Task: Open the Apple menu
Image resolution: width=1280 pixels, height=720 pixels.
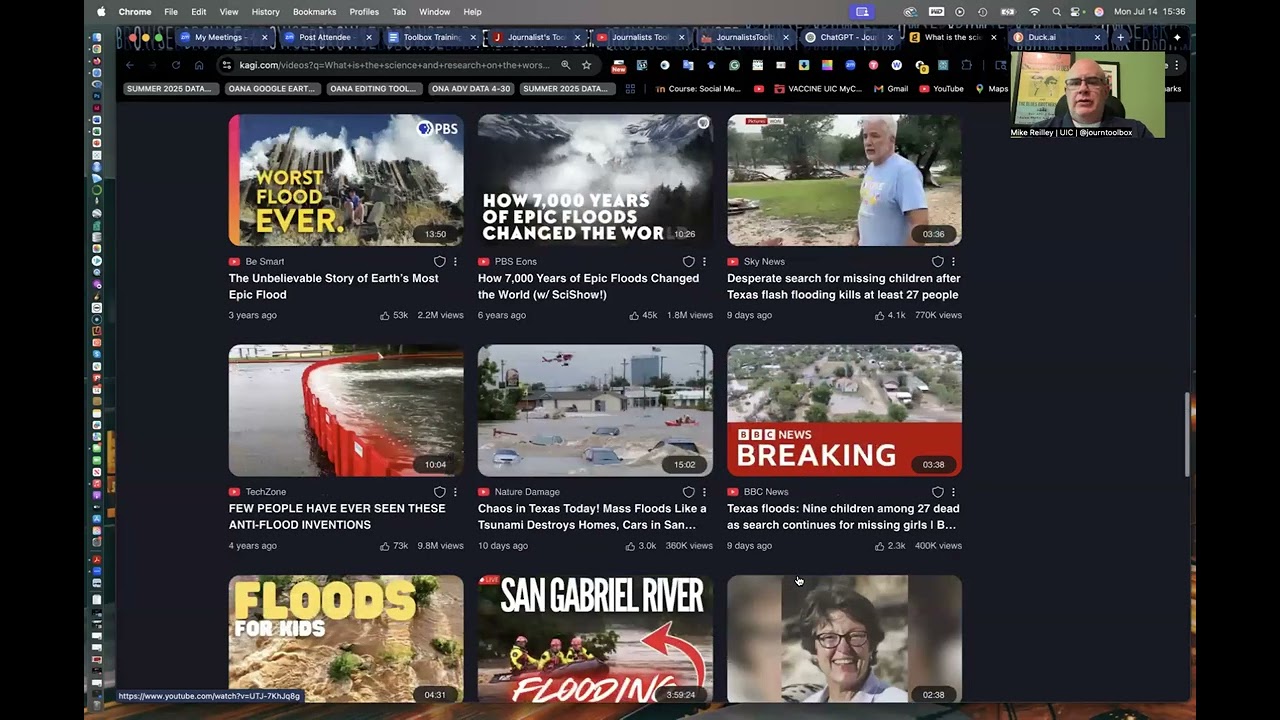Action: pos(101,12)
